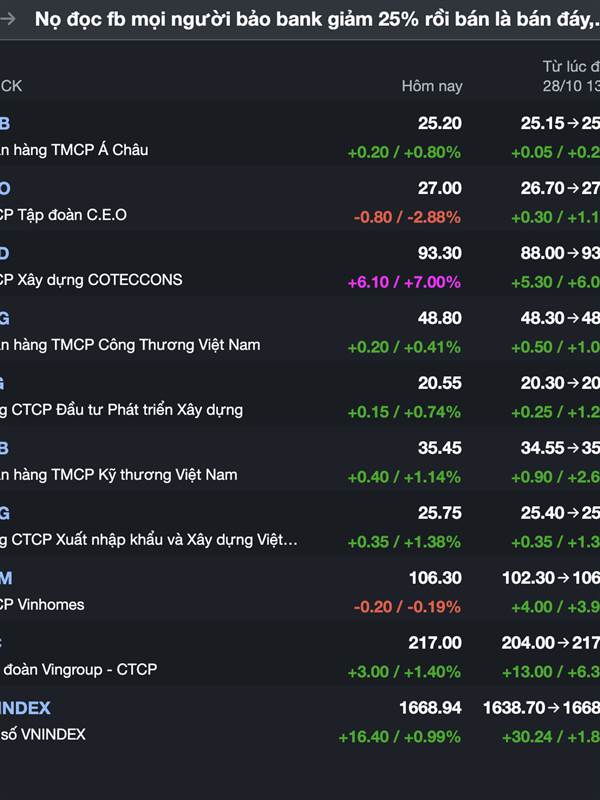The height and width of the screenshot is (800, 600).
Task: Click the red -0.20 / -0.19% Vinhomes change
Action: (x=406, y=607)
